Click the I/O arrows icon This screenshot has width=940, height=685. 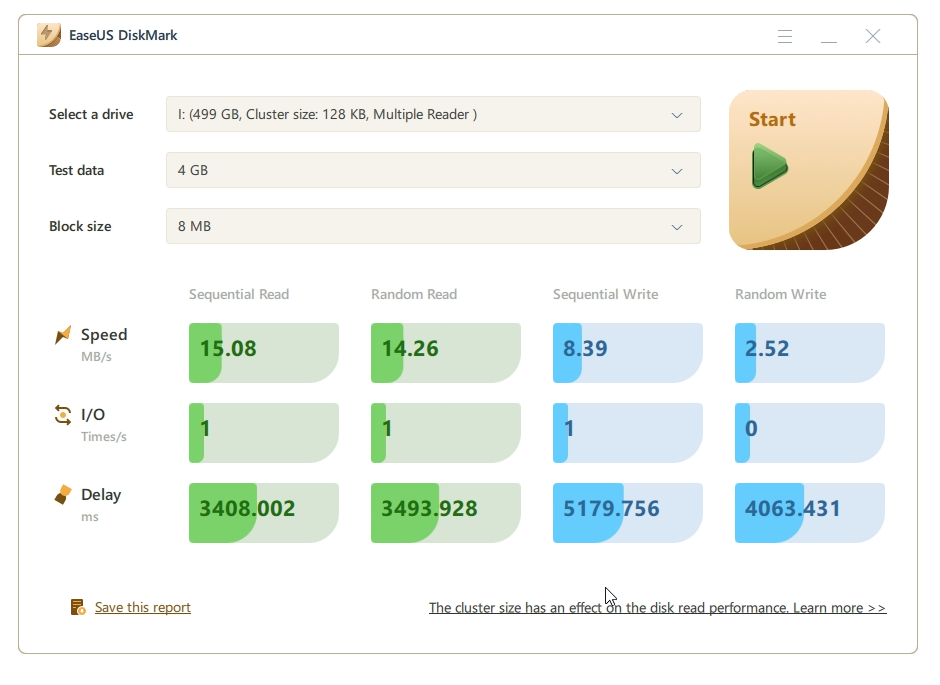pyautogui.click(x=63, y=415)
